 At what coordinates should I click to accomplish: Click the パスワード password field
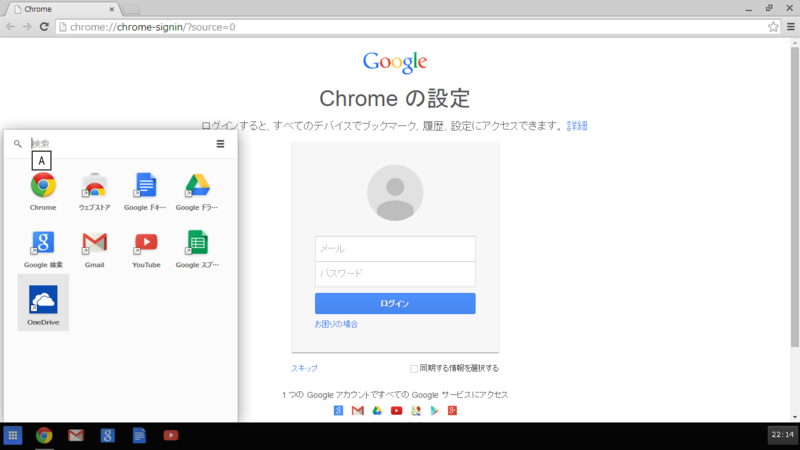395,274
